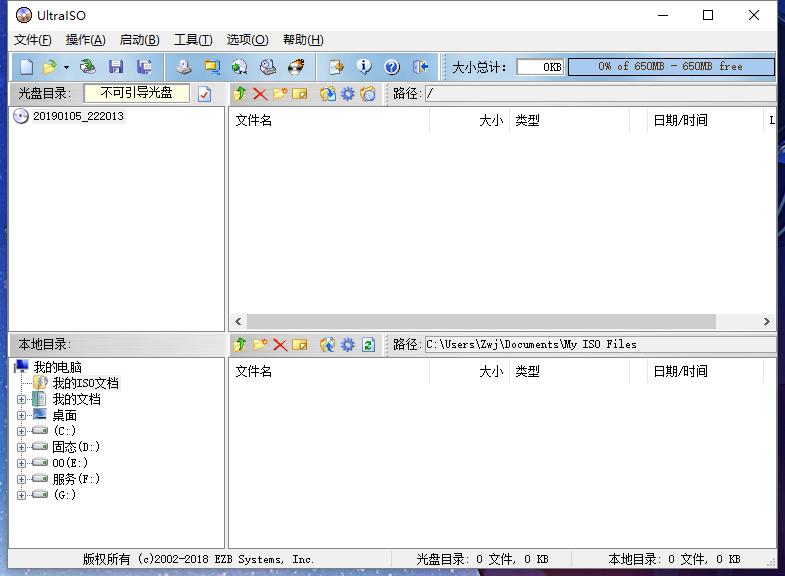The height and width of the screenshot is (576, 785).
Task: Click the horizontal scrollbar right arrow
Action: point(766,321)
